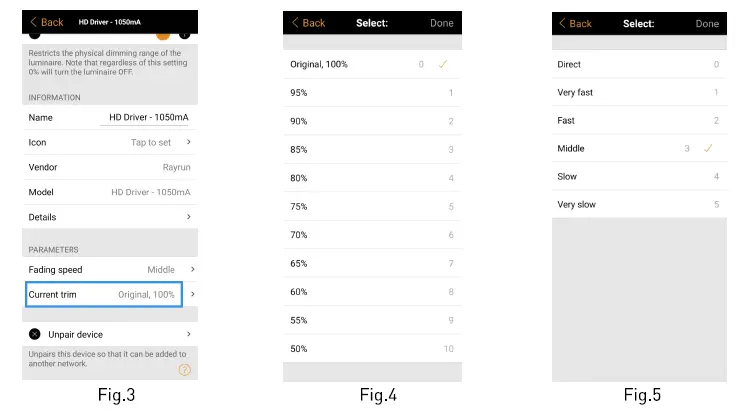Open the Unpair device row chevron
Image resolution: width=749 pixels, height=416 pixels.
coord(189,334)
